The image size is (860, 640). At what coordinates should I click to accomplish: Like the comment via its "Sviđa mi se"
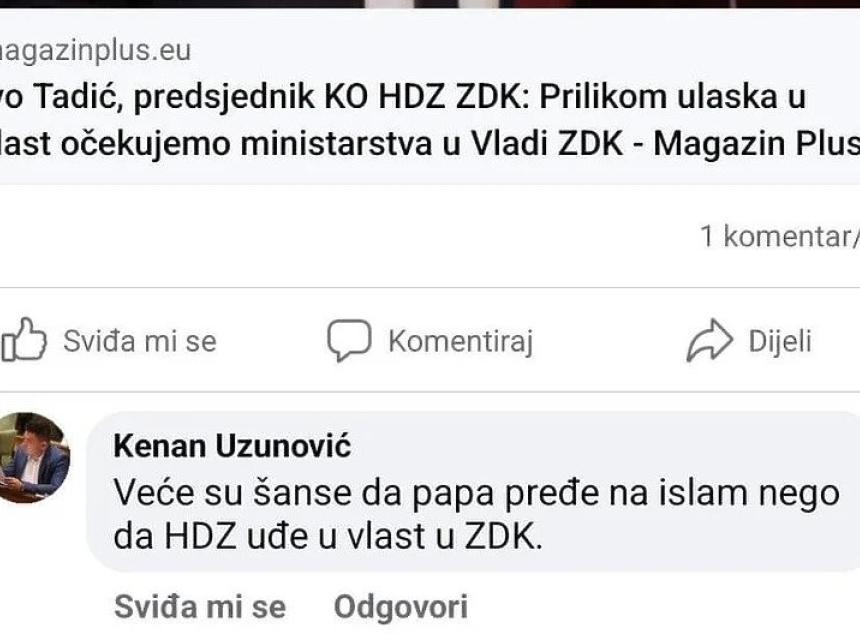[x=200, y=606]
